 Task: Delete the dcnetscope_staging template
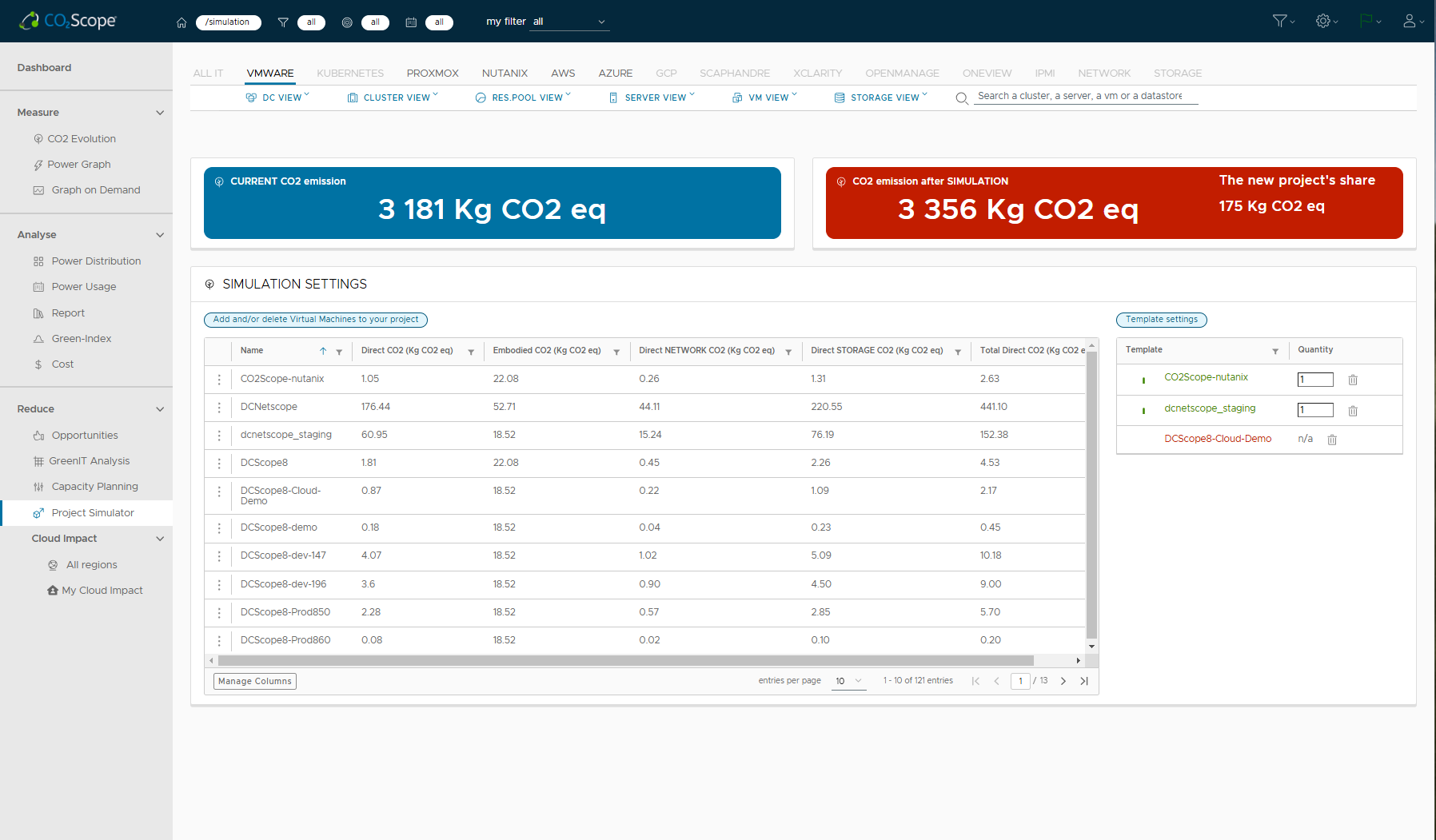tap(1353, 411)
